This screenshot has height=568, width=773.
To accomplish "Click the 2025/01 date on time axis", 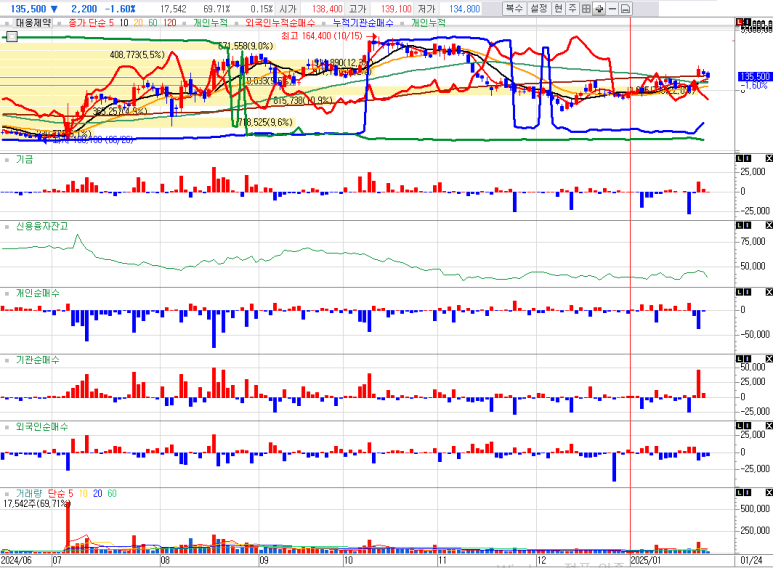I will [x=646, y=560].
